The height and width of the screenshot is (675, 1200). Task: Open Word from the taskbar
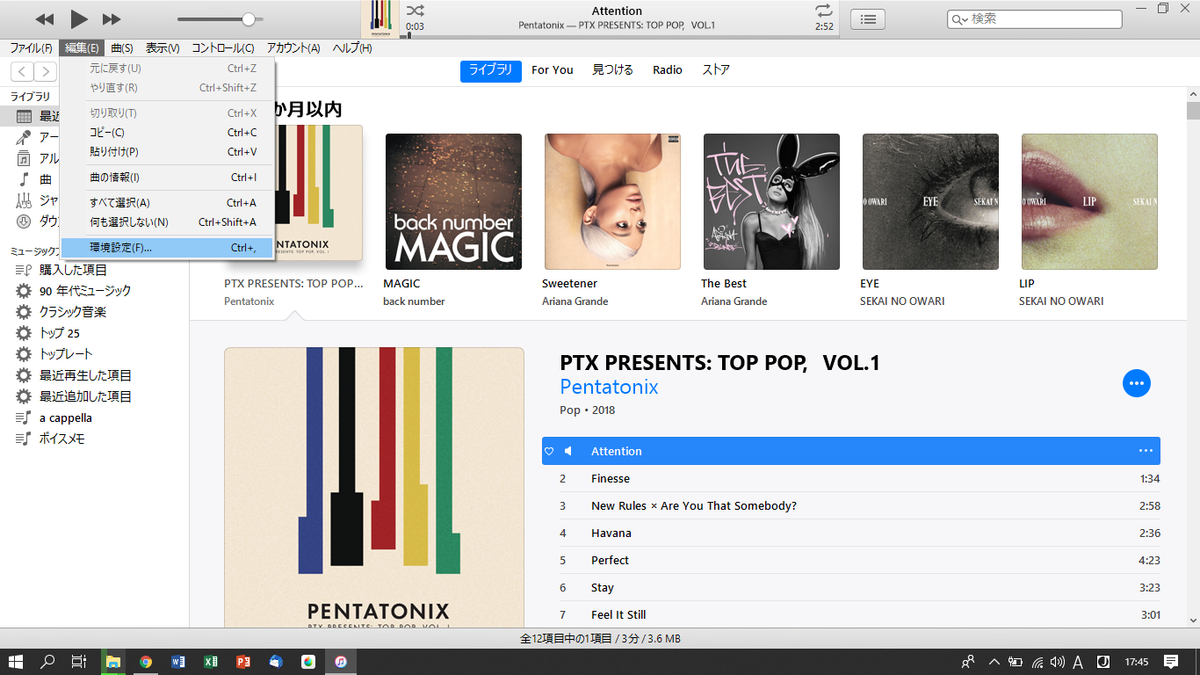tap(178, 661)
